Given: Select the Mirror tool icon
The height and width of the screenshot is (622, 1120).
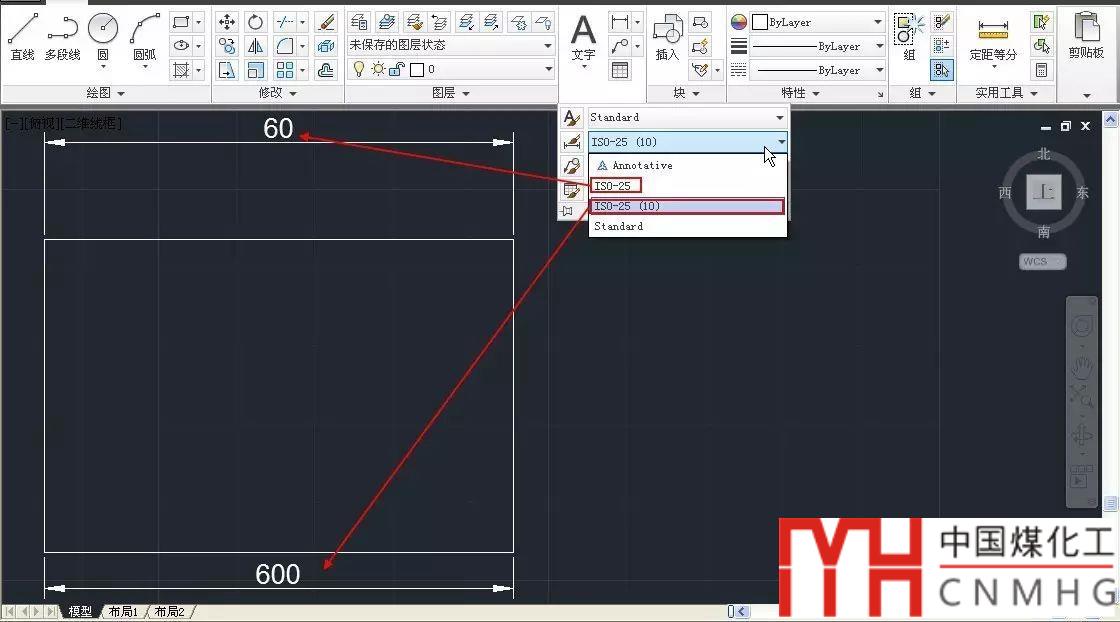Looking at the screenshot, I should point(256,46).
